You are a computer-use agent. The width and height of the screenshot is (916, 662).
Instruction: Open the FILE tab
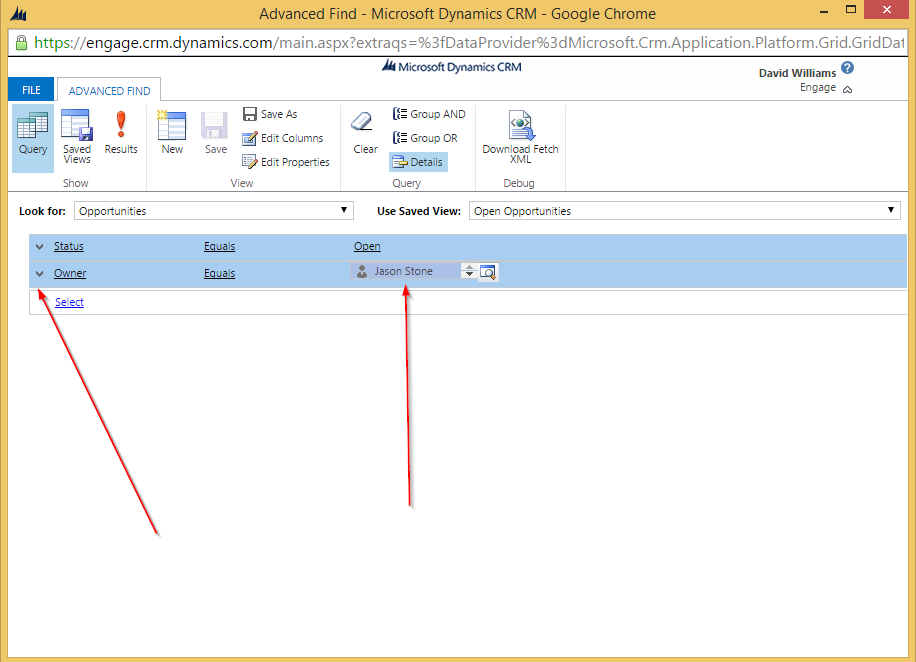click(x=31, y=90)
